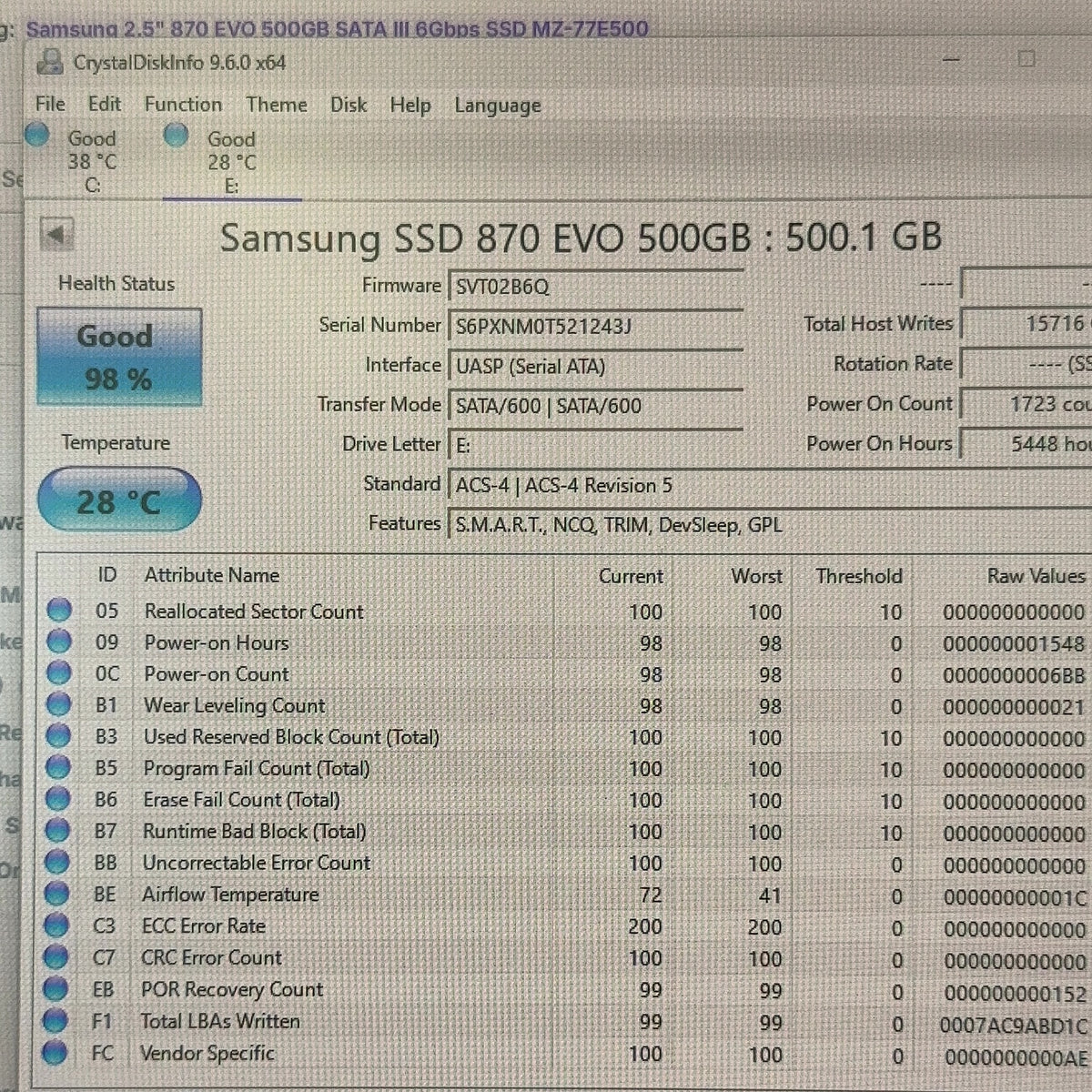
Task: Open the Function menu
Action: [x=183, y=104]
